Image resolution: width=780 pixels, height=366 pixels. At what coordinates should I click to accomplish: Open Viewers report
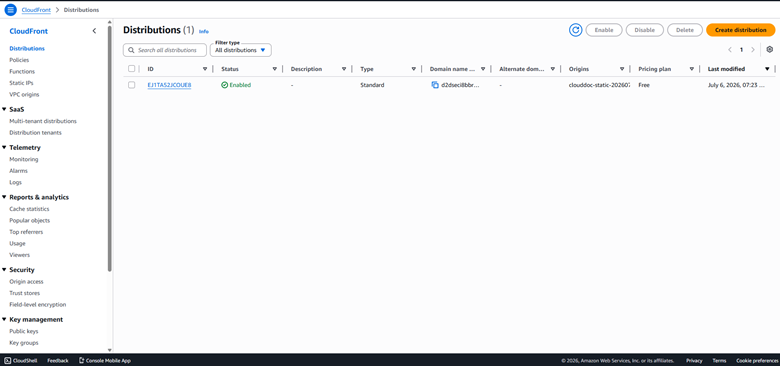point(19,255)
